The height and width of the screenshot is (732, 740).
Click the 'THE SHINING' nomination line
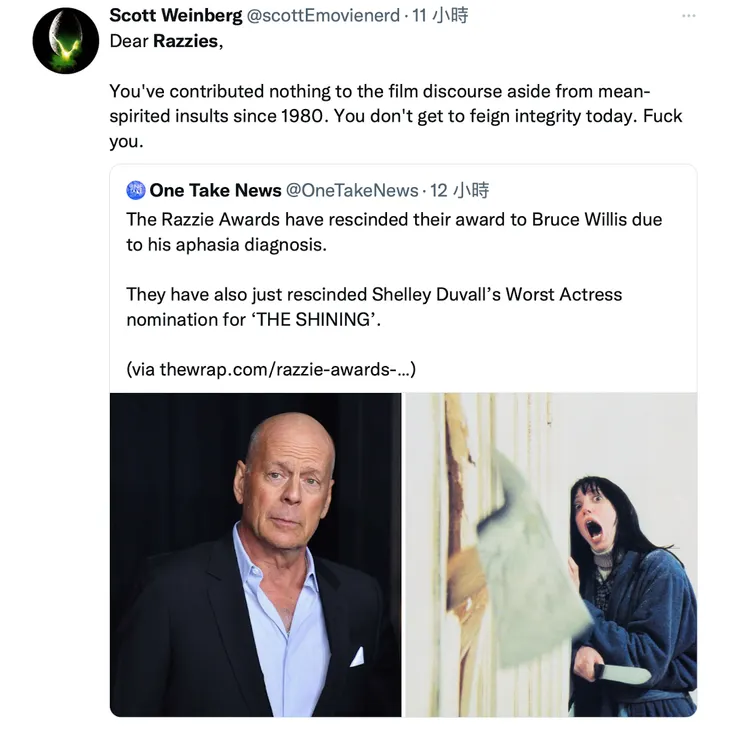tap(253, 320)
